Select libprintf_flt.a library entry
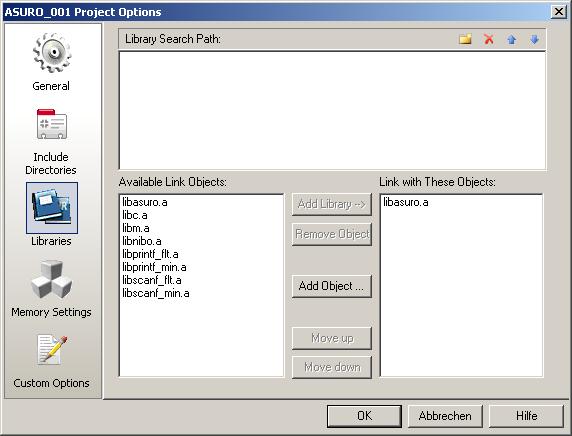 [150, 254]
